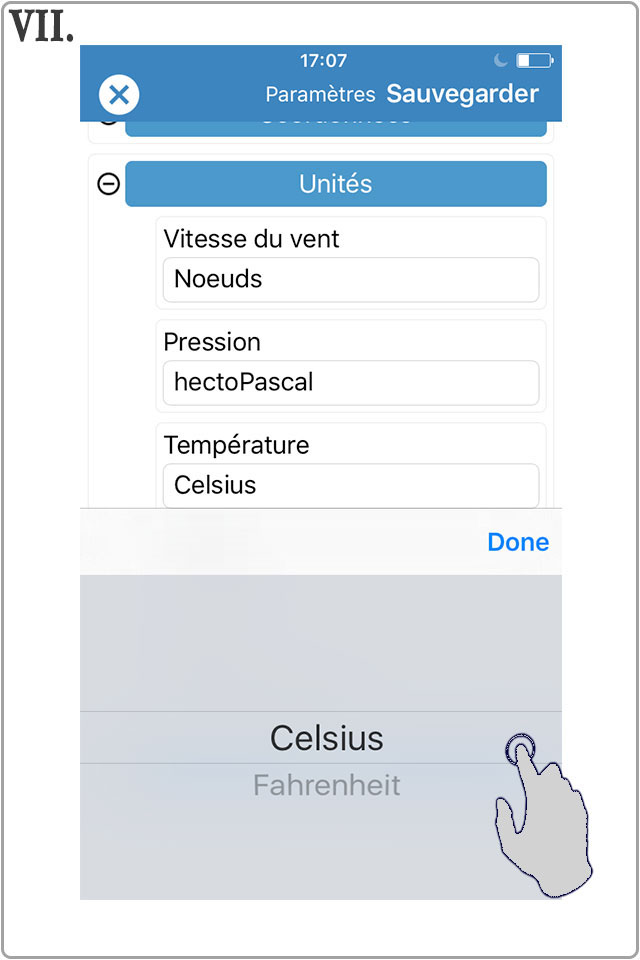Tap the 17:07 clock in status bar
Viewport: 640px width, 960px height.
click(x=323, y=60)
